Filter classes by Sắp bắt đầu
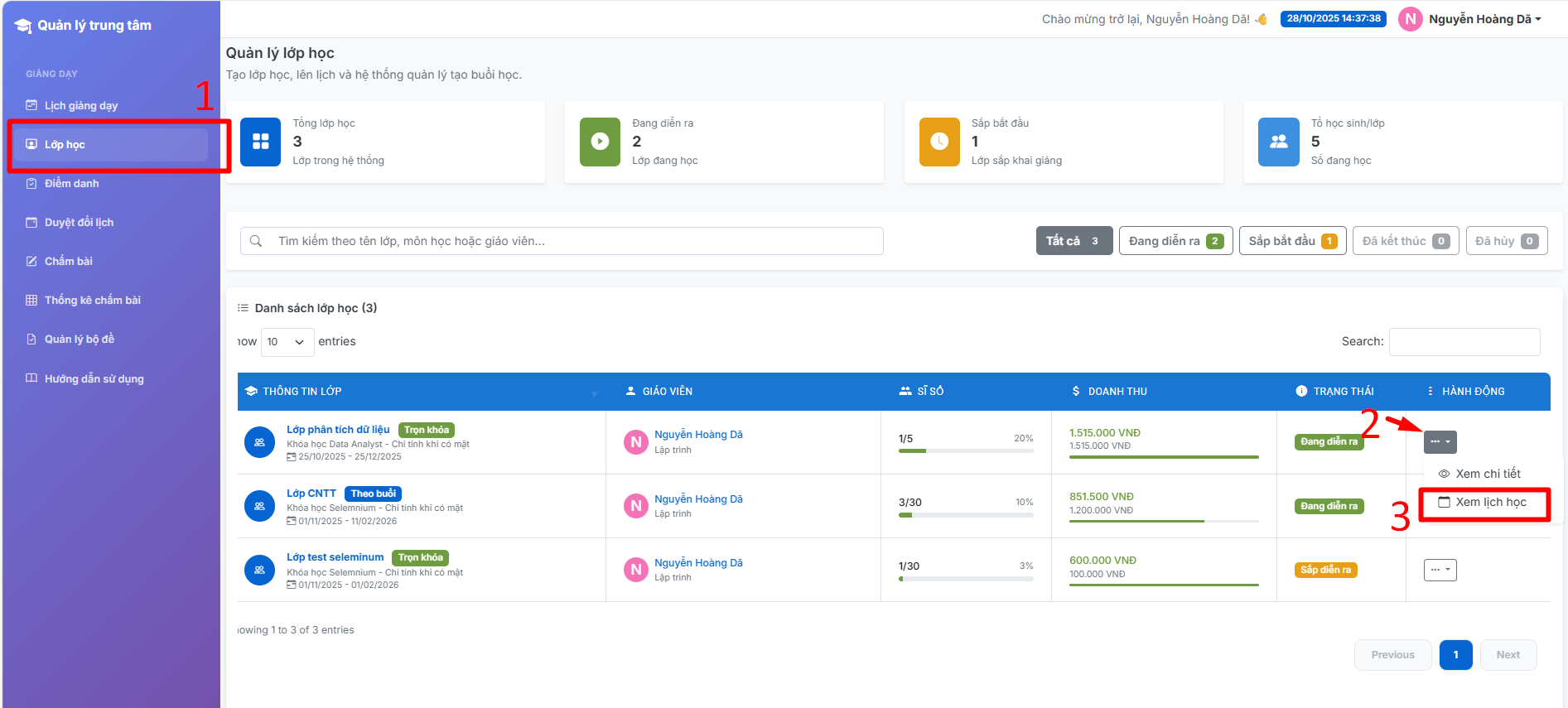 (1292, 241)
